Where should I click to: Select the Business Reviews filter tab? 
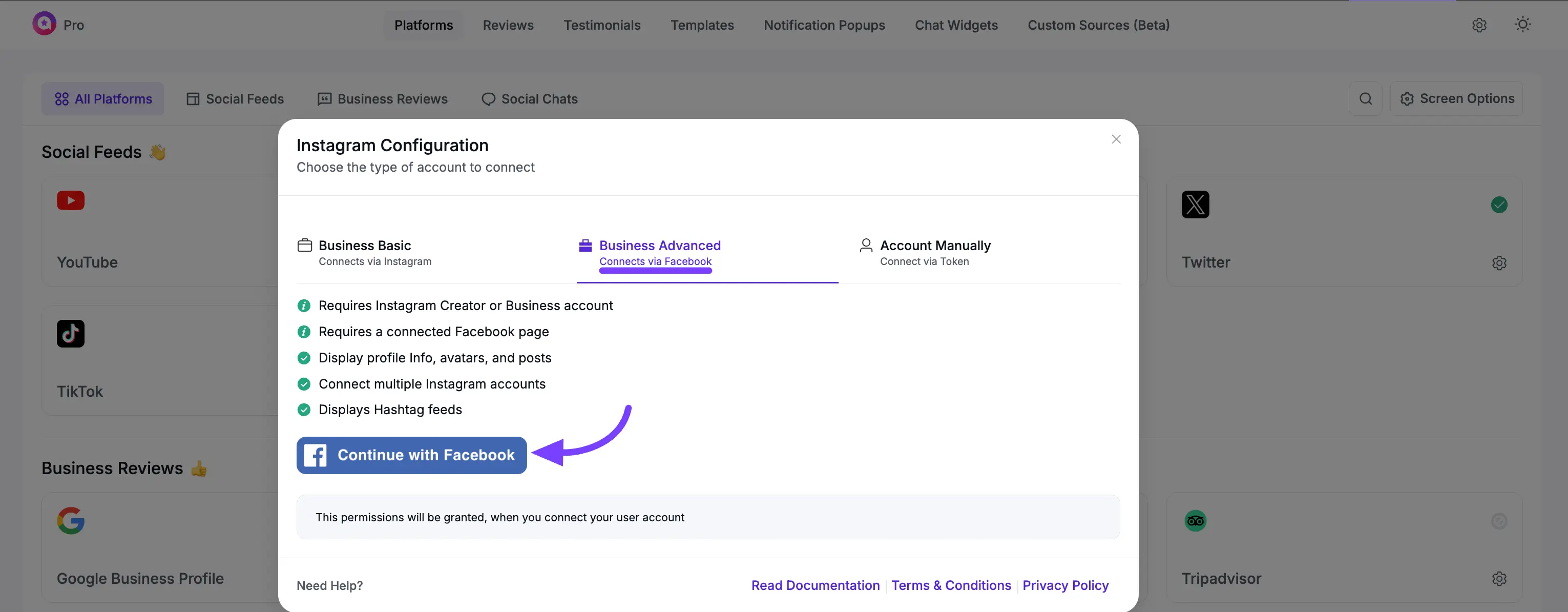point(382,98)
